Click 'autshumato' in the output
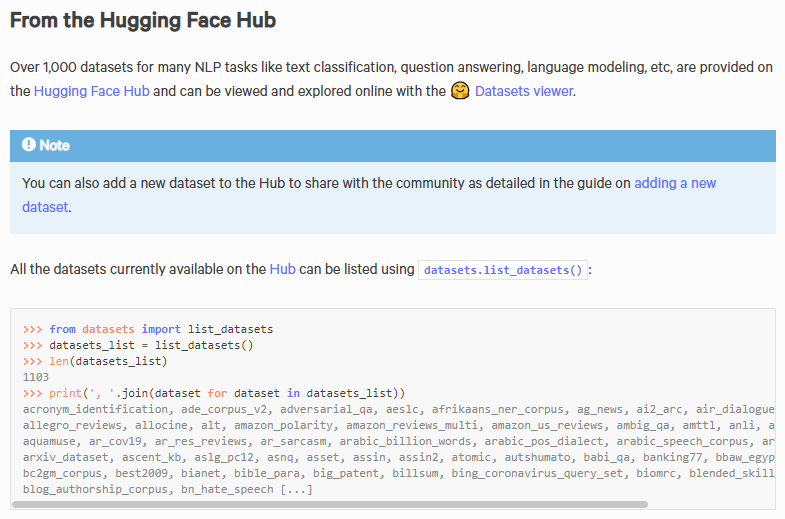Viewport: 785px width, 519px height. [537, 457]
